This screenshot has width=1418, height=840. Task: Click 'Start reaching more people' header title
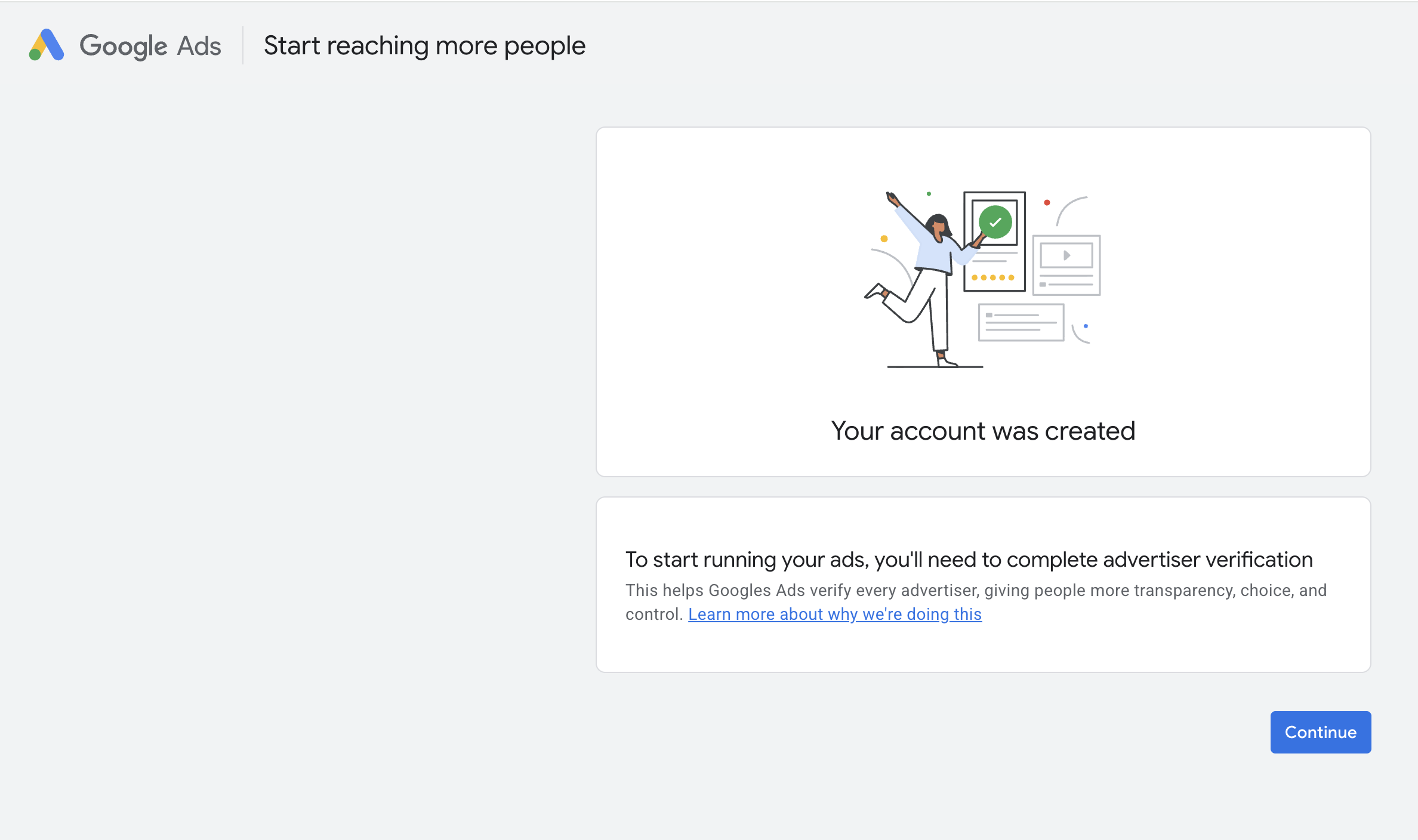point(424,46)
